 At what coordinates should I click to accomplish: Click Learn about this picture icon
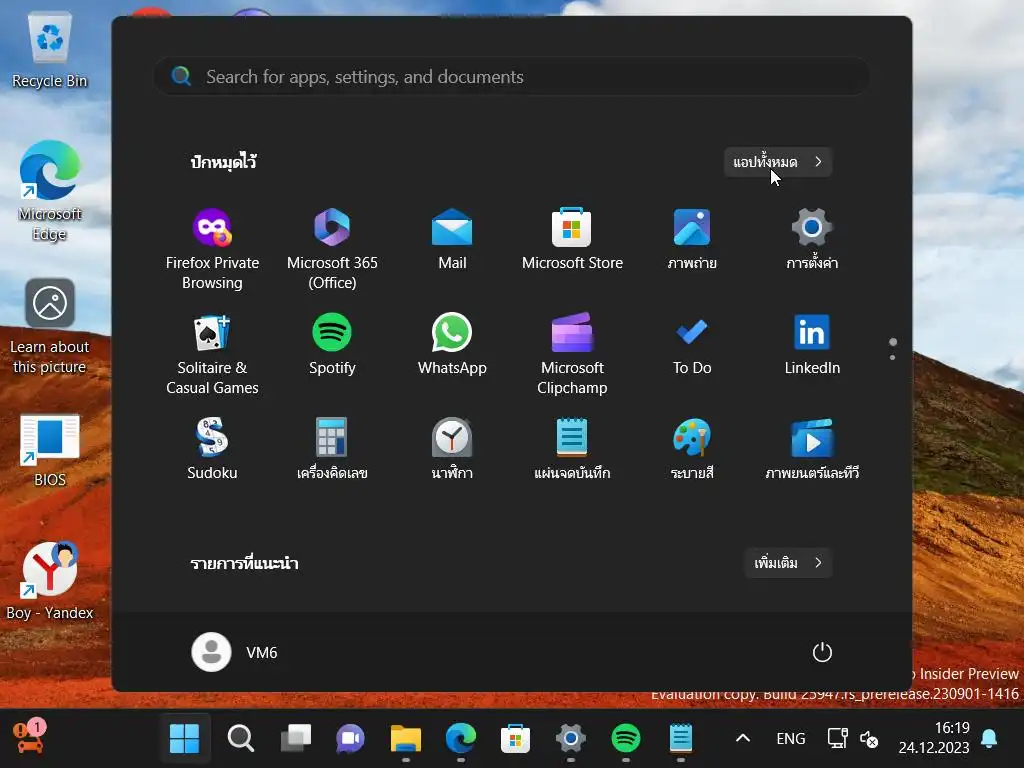click(50, 327)
